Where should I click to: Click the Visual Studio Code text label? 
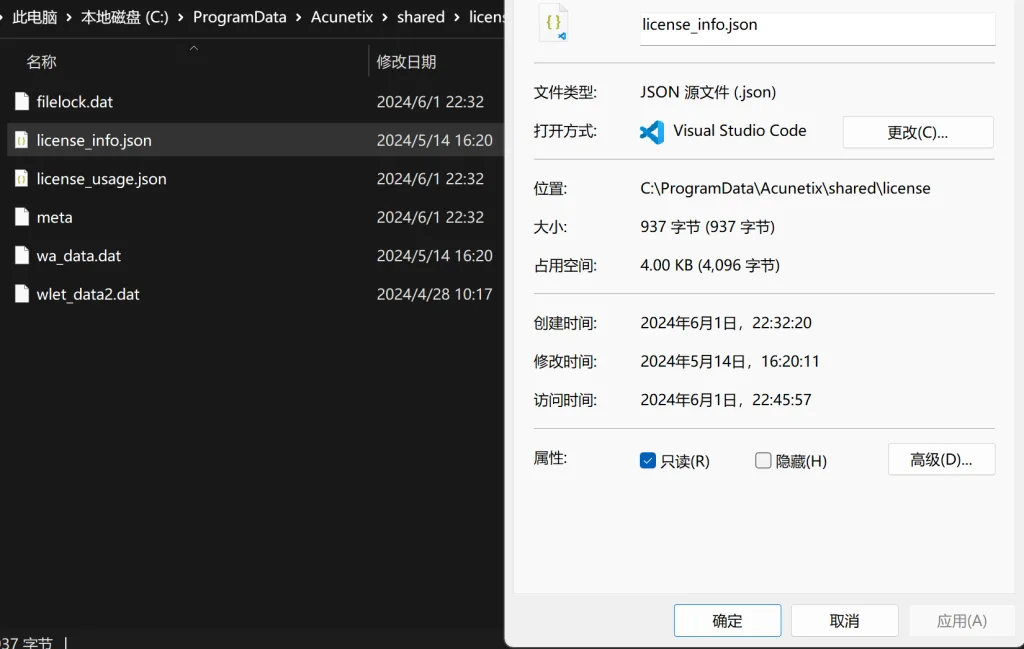click(739, 131)
